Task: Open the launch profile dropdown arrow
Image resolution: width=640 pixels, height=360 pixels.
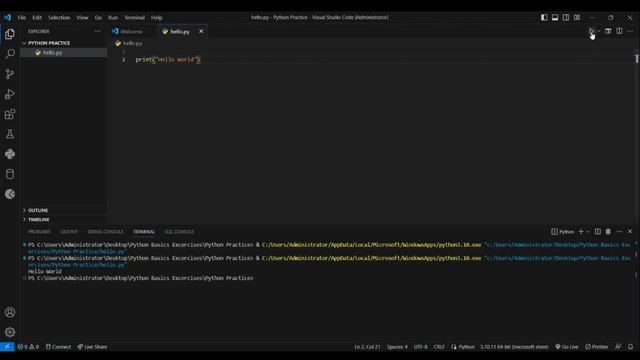Action: (x=588, y=231)
